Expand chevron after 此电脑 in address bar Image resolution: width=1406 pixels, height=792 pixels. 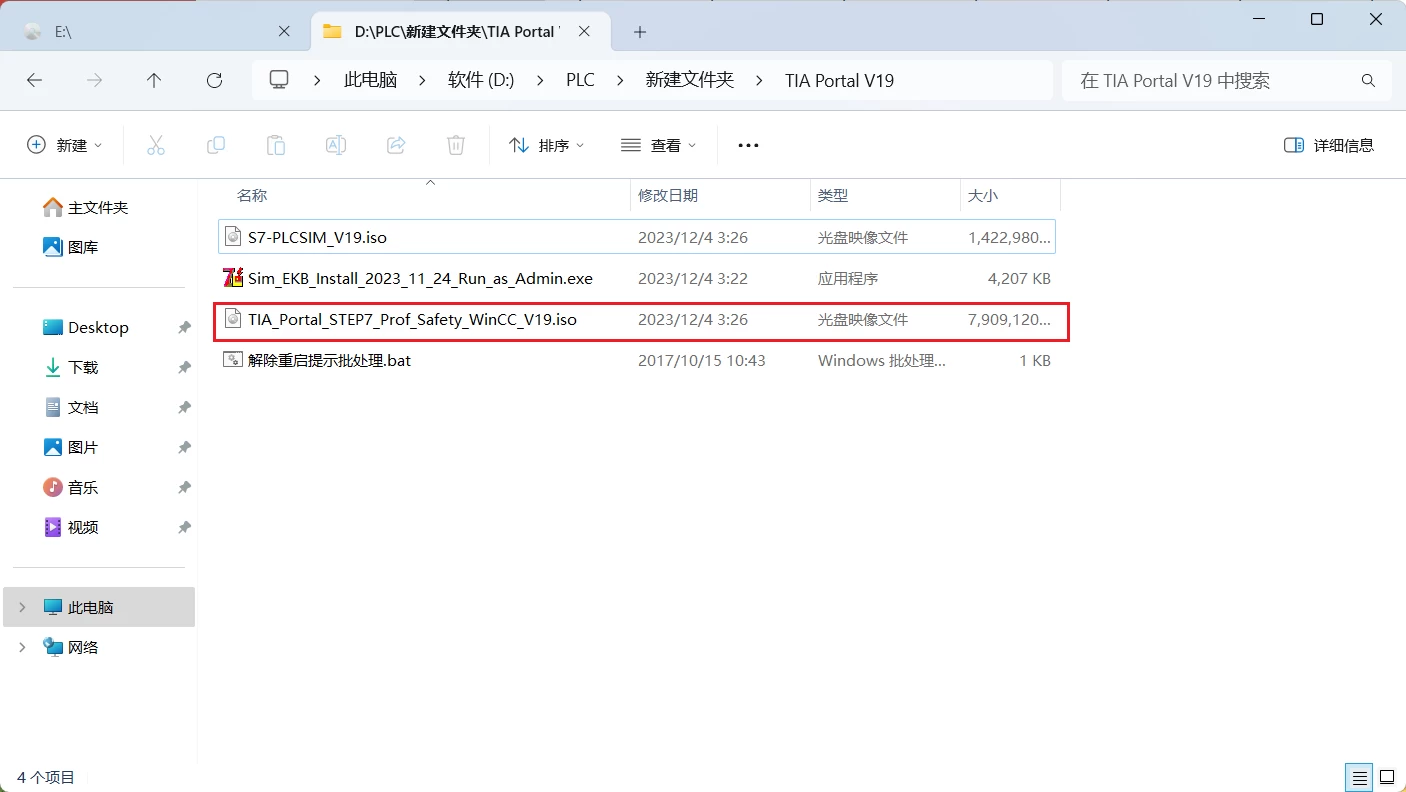422,81
